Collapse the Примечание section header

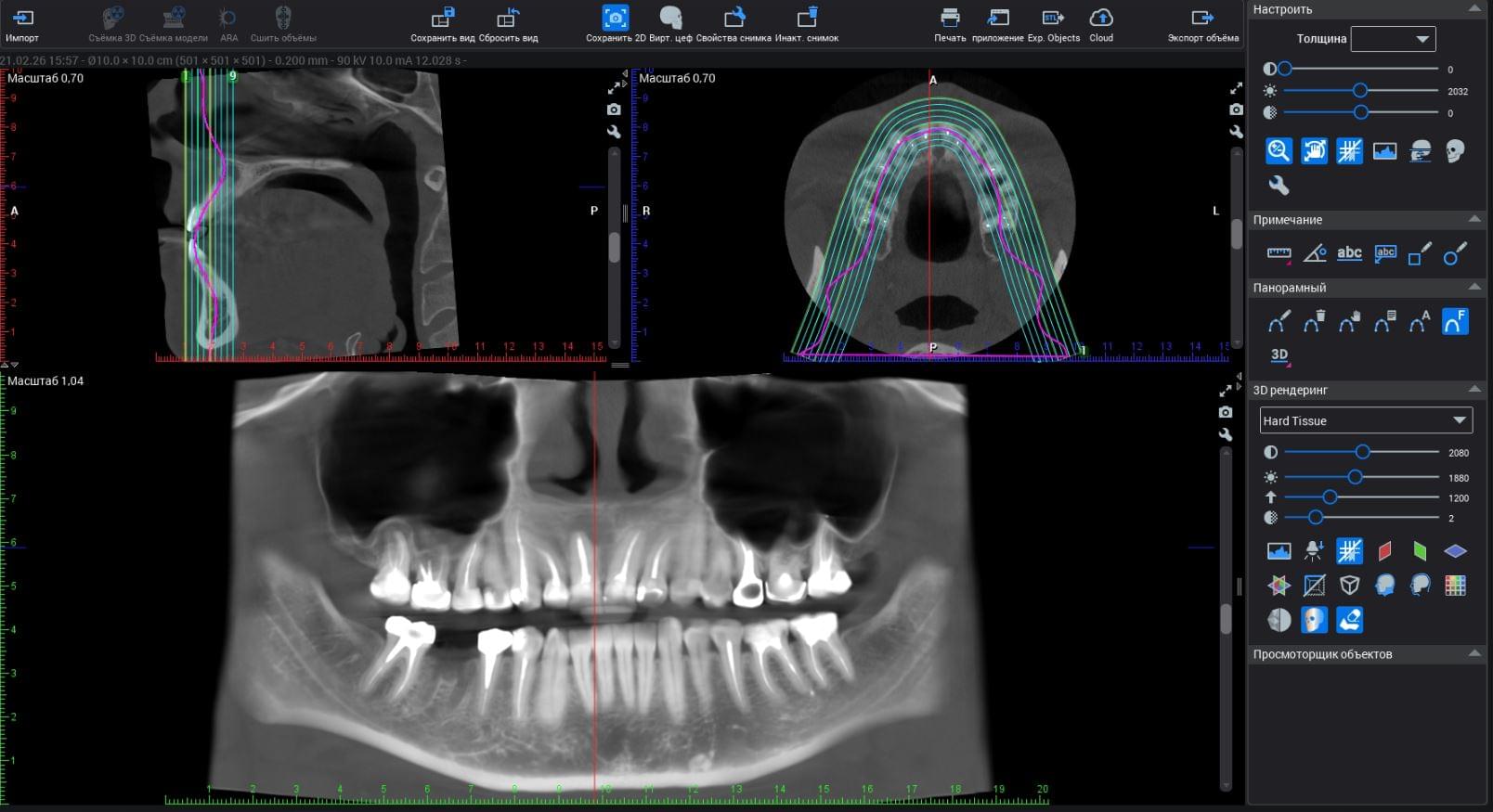coord(1474,220)
